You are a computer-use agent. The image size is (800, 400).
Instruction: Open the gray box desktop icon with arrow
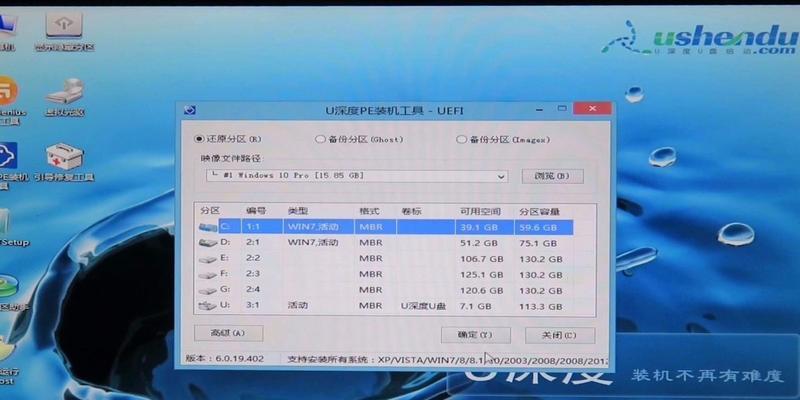click(64, 25)
